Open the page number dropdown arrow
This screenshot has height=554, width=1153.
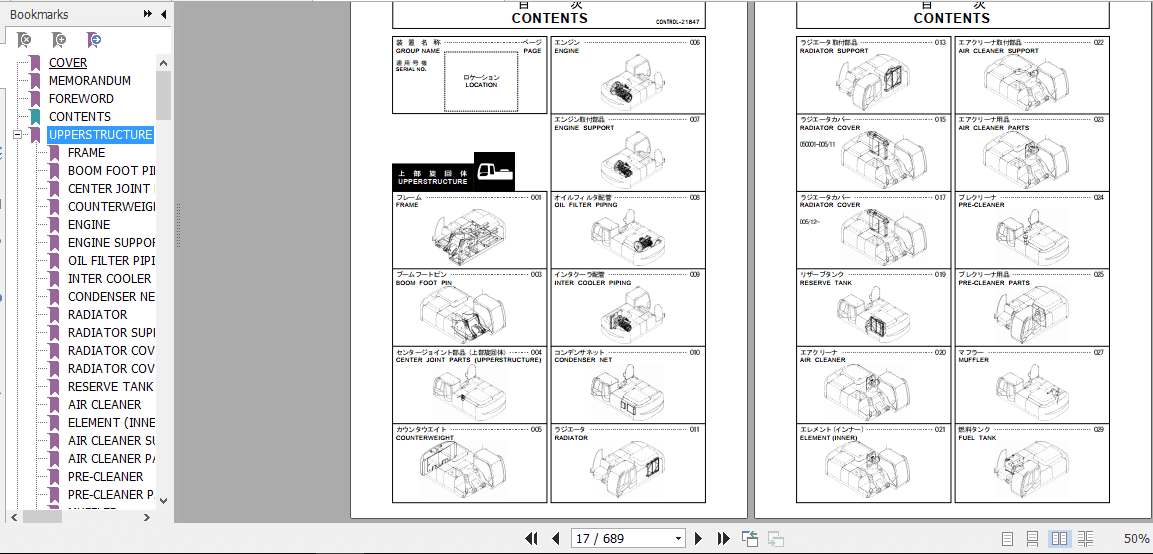point(678,539)
